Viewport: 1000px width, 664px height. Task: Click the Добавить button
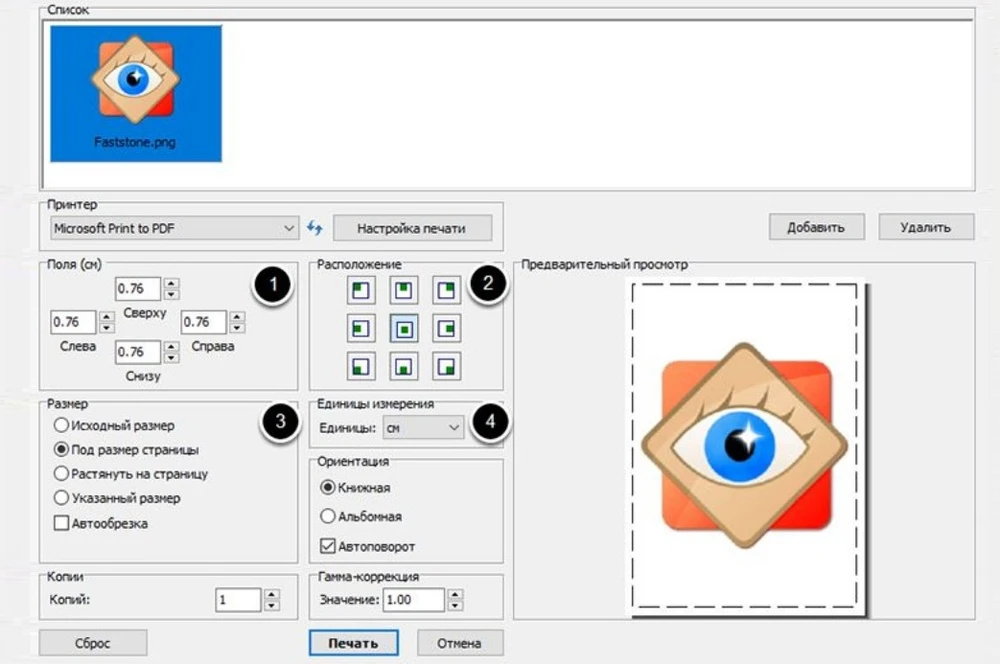tap(816, 227)
